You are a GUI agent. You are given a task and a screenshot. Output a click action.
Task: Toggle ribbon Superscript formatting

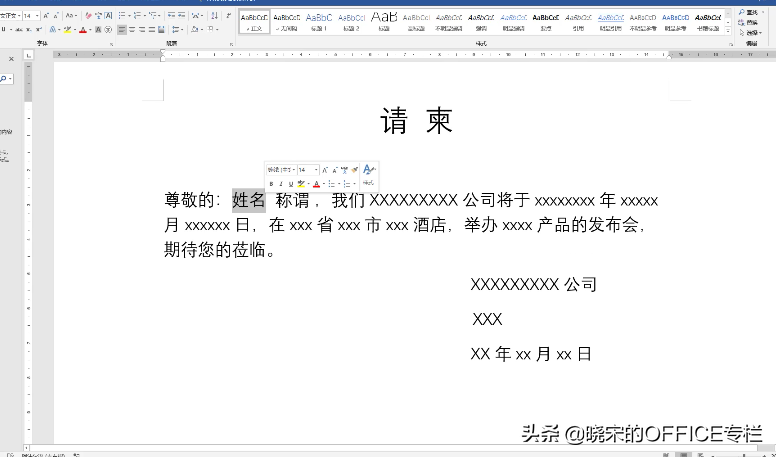click(x=38, y=30)
